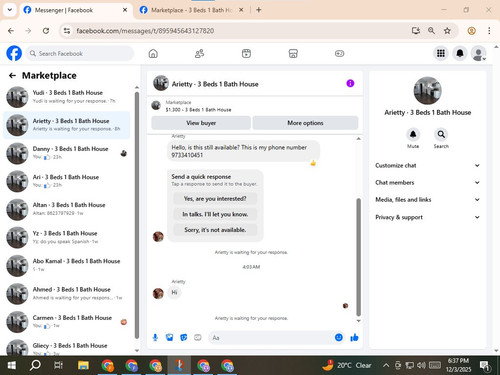This screenshot has height=375, width=500.
Task: Open the account profile avatar menu
Action: coord(478,53)
